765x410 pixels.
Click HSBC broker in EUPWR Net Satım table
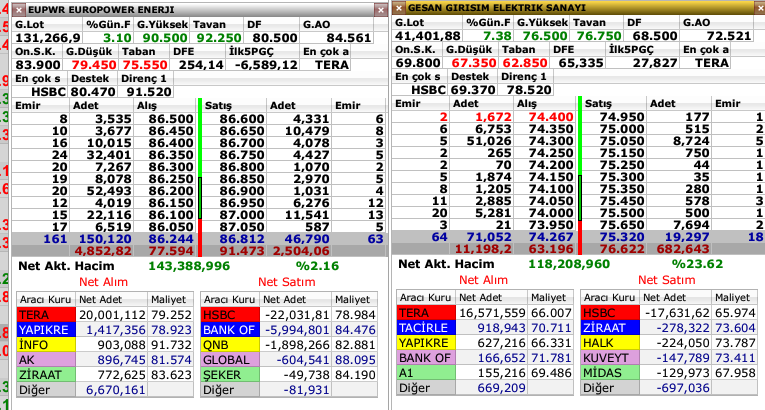click(x=230, y=315)
